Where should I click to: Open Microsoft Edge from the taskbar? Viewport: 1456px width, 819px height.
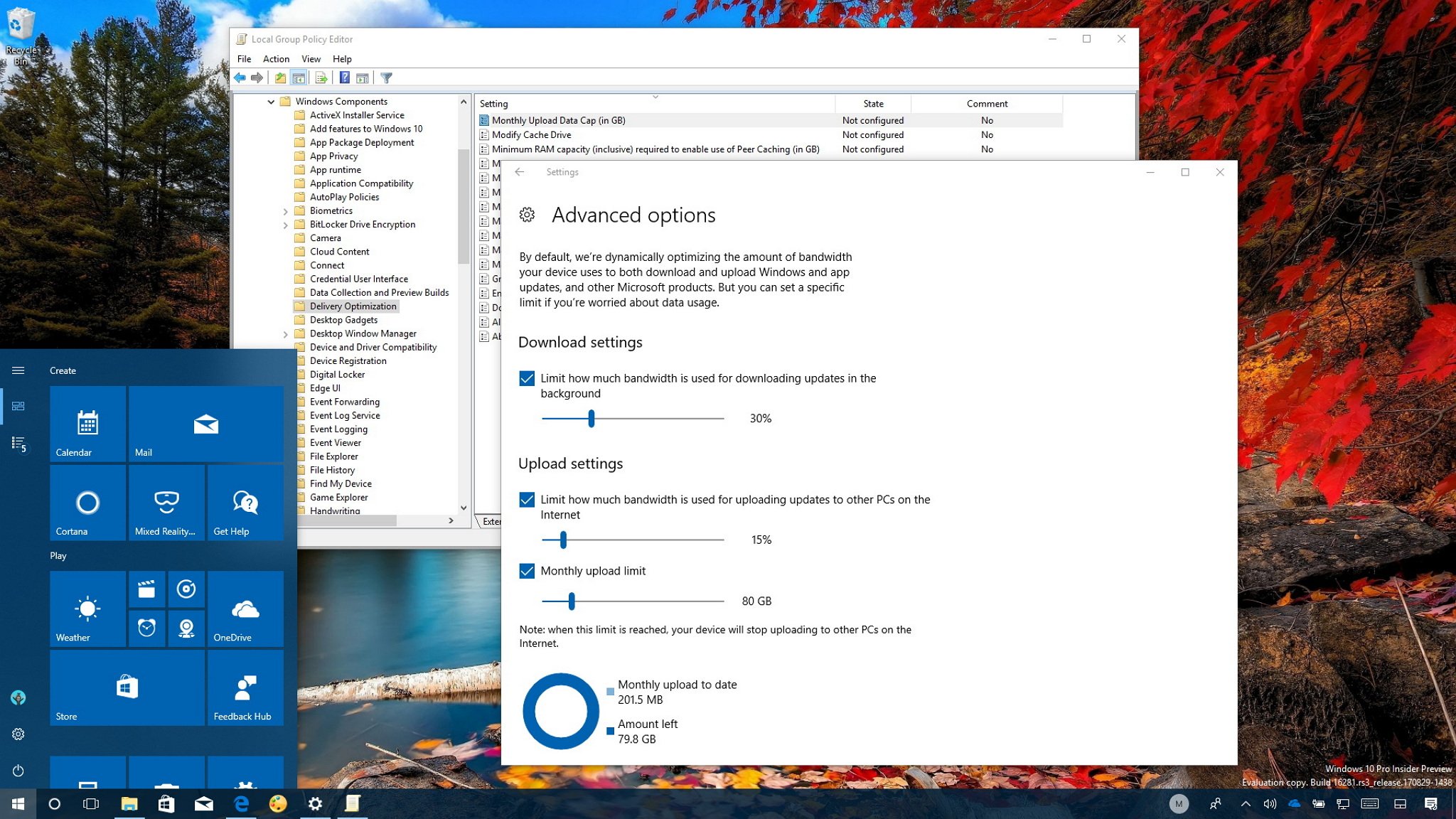[x=242, y=804]
